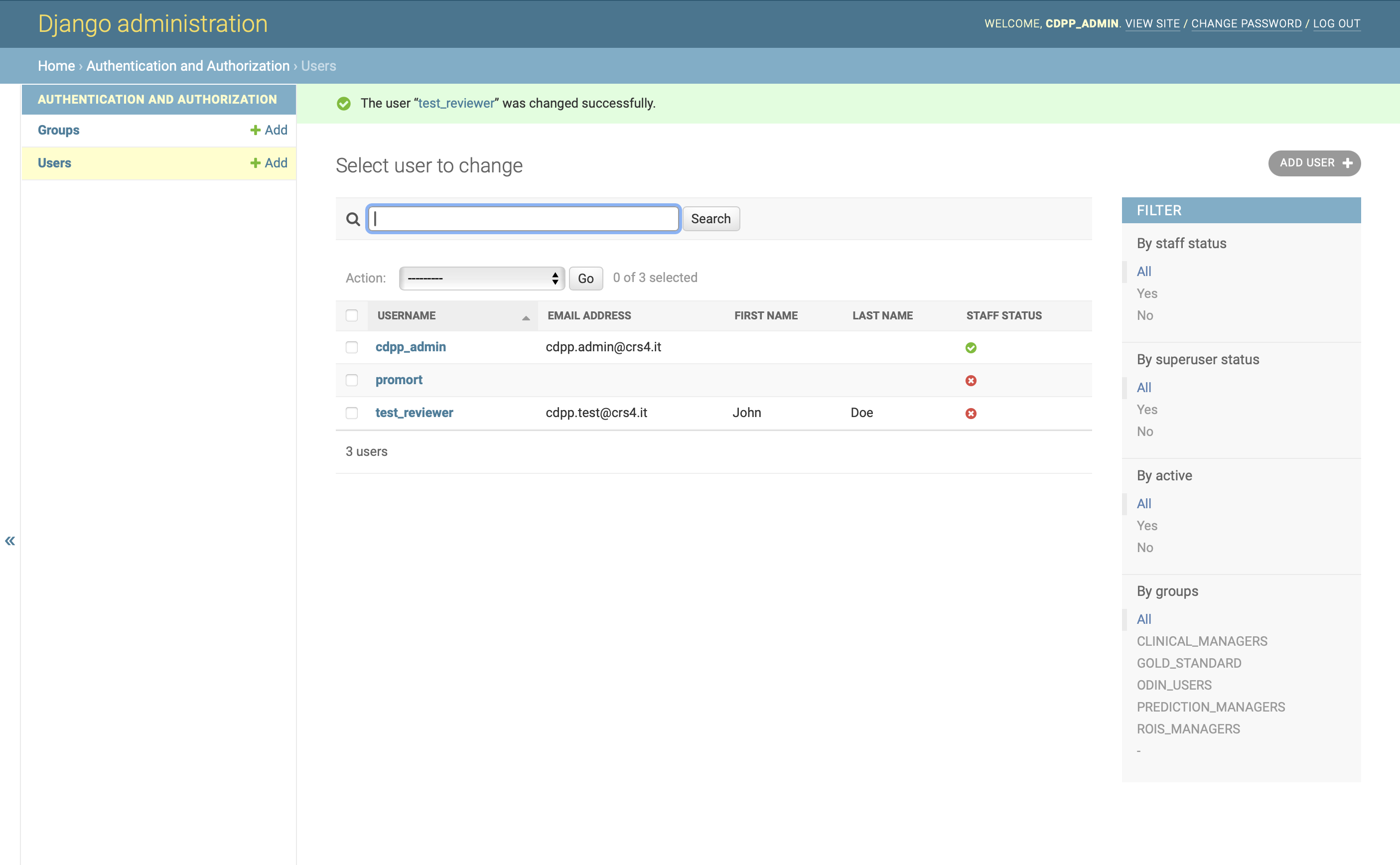The image size is (1400, 865).
Task: Sort by Username column header
Action: [406, 316]
